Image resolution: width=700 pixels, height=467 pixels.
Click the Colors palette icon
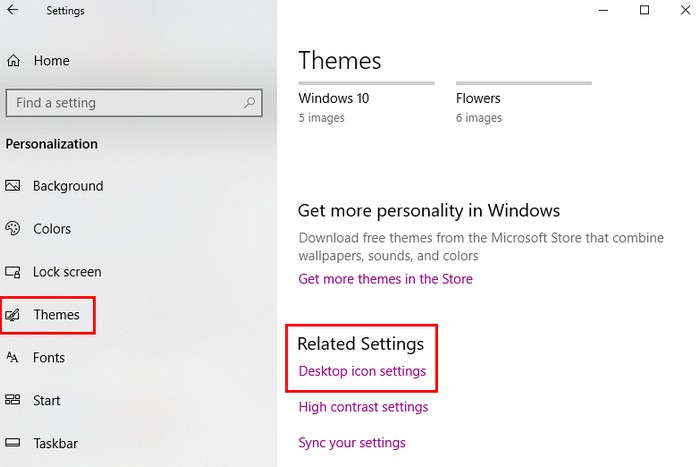(x=13, y=229)
